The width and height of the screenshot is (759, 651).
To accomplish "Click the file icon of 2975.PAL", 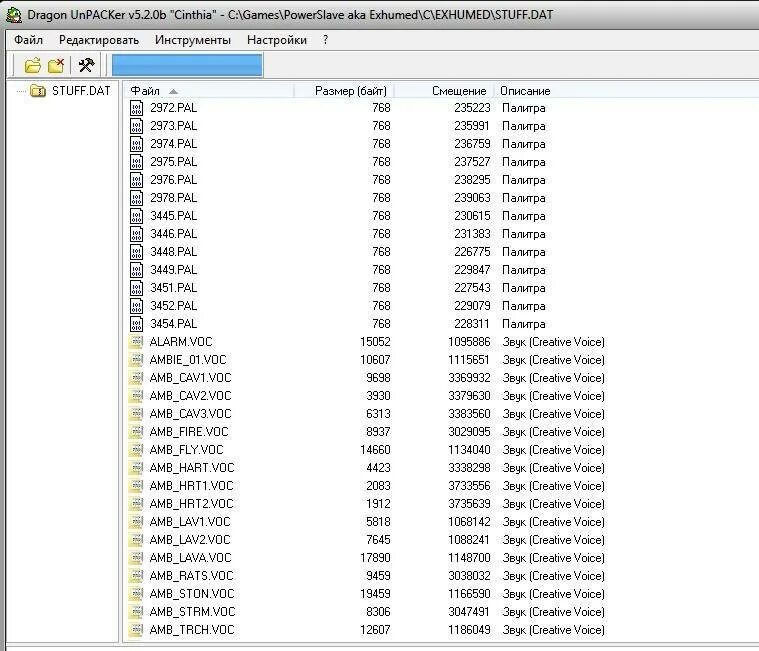I will click(x=137, y=162).
